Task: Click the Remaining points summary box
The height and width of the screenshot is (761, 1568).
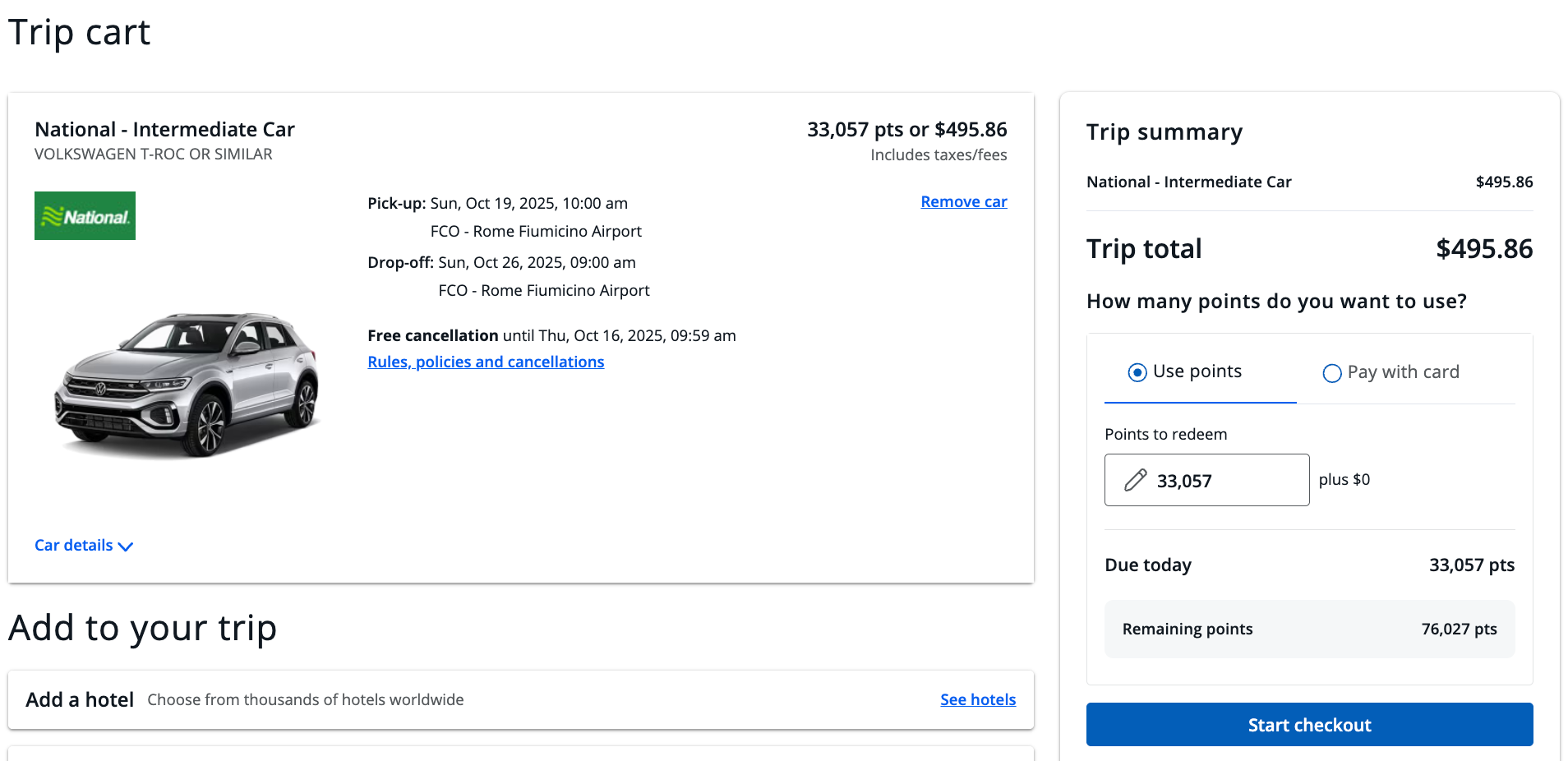Action: (1309, 629)
